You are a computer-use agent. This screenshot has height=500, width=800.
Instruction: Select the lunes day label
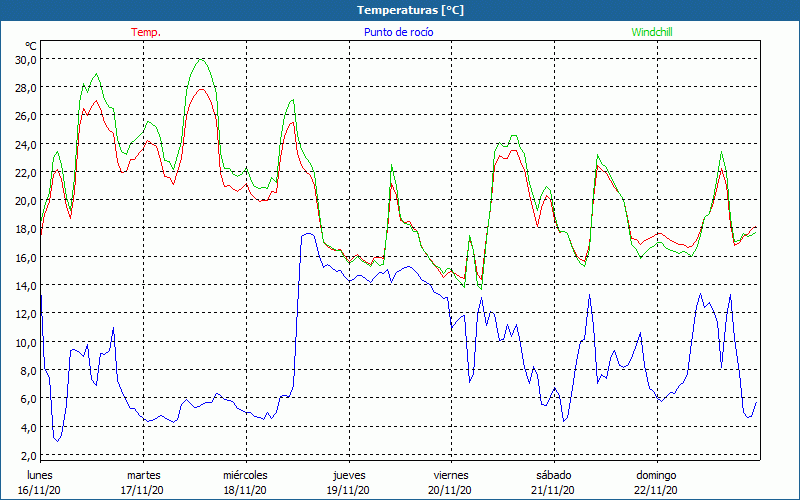(x=40, y=475)
